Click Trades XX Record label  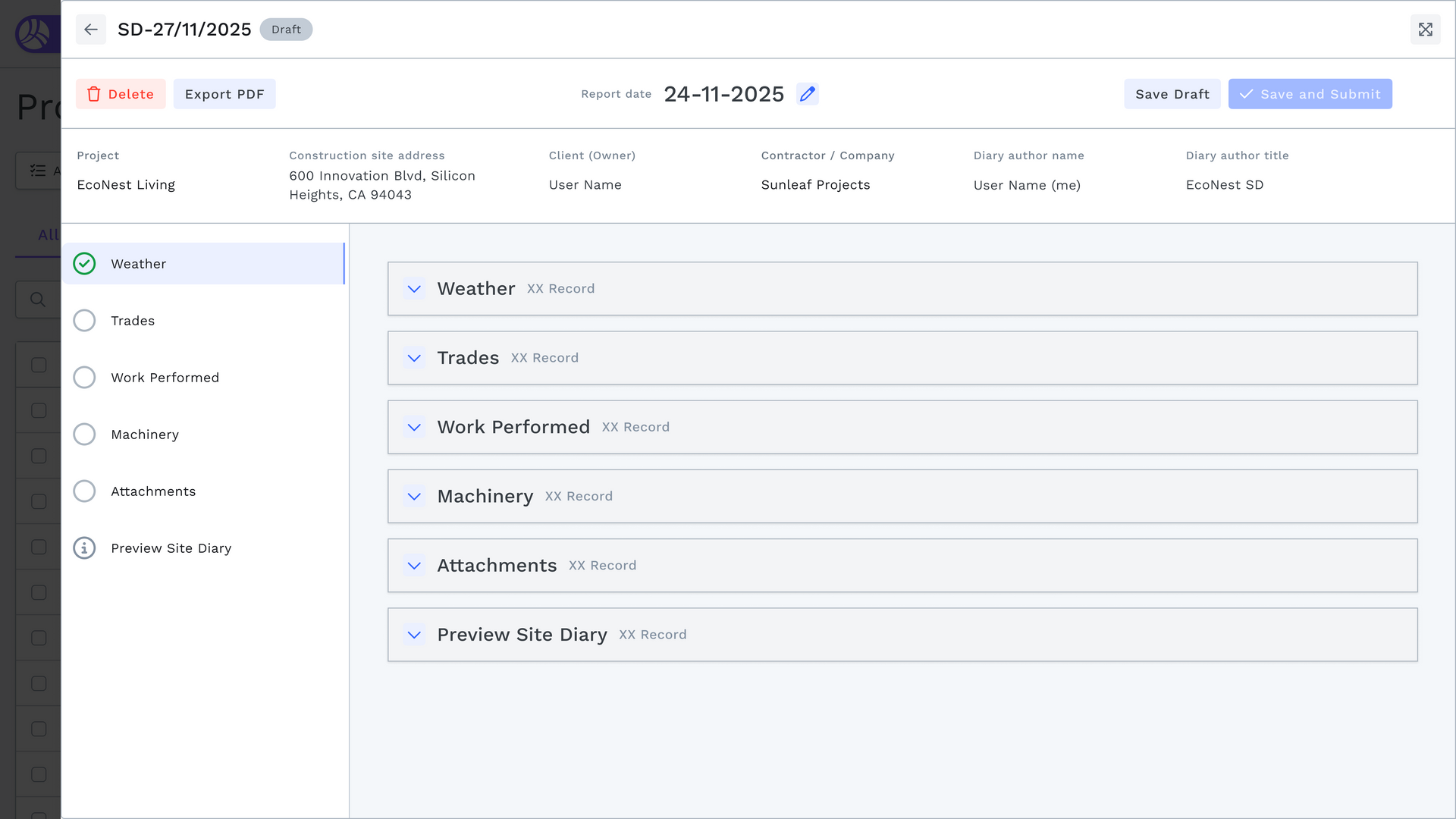pos(544,358)
